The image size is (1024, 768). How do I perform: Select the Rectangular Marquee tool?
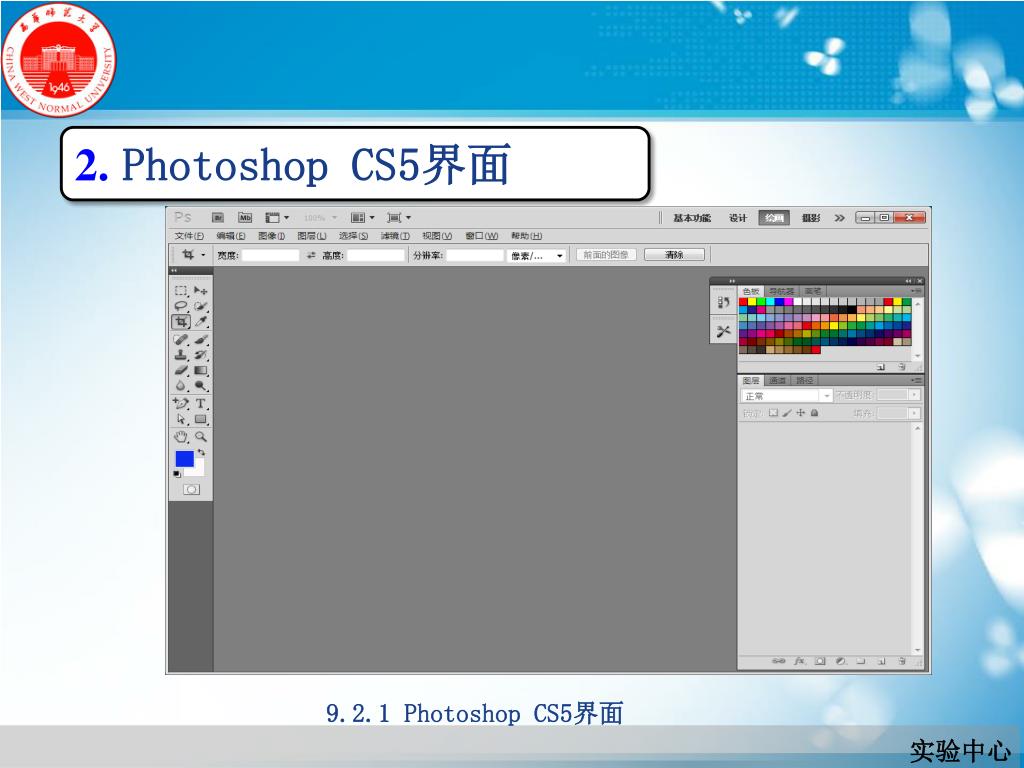tap(181, 290)
